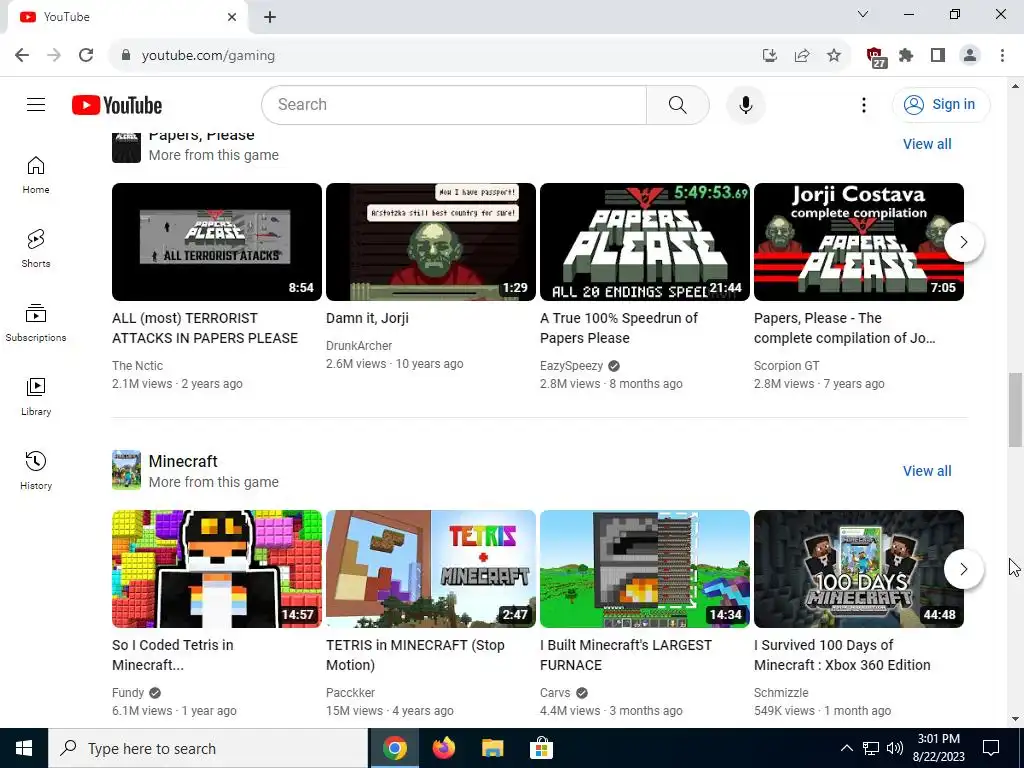Show next Minecraft videos arrow
1024x768 pixels.
963,569
